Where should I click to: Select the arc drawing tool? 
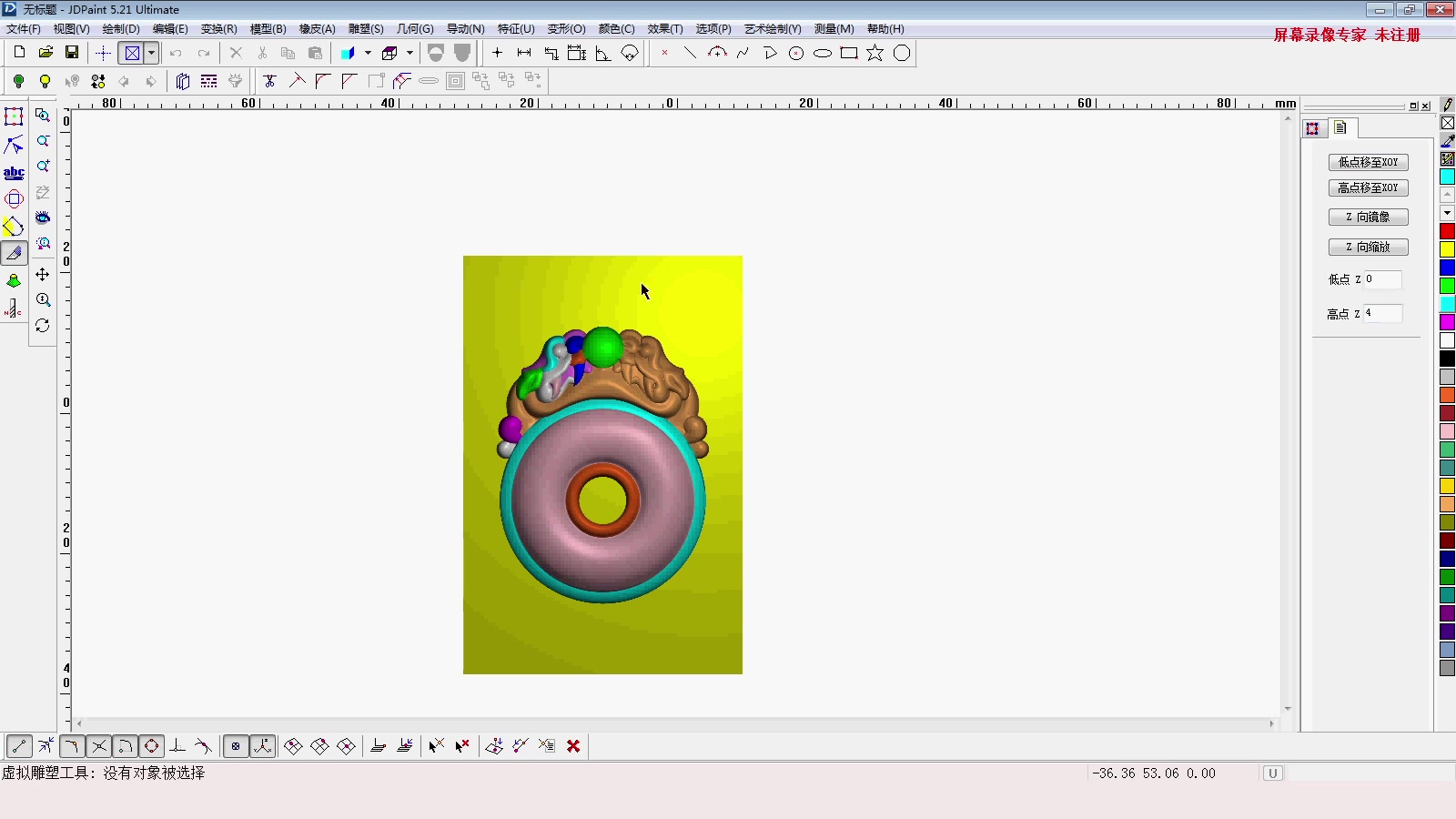coord(717,53)
